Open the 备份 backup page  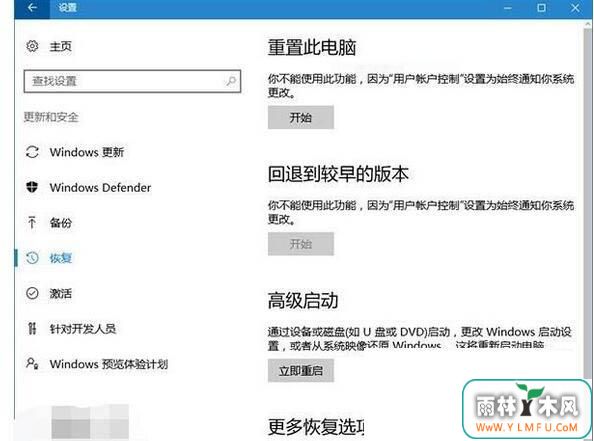(x=61, y=223)
